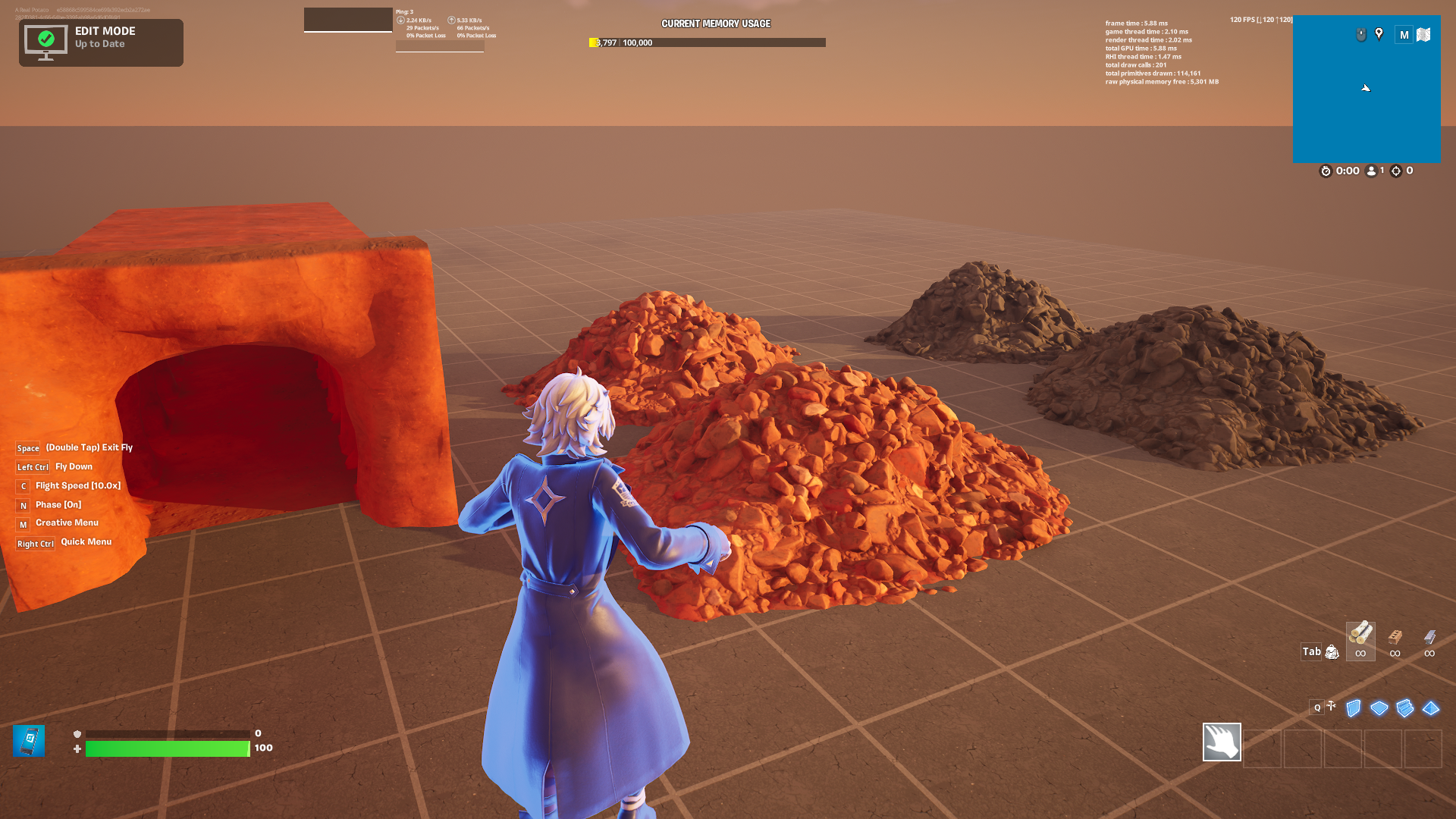1456x819 pixels.
Task: Select the pickaxe icon beside Q
Action: click(x=1332, y=706)
